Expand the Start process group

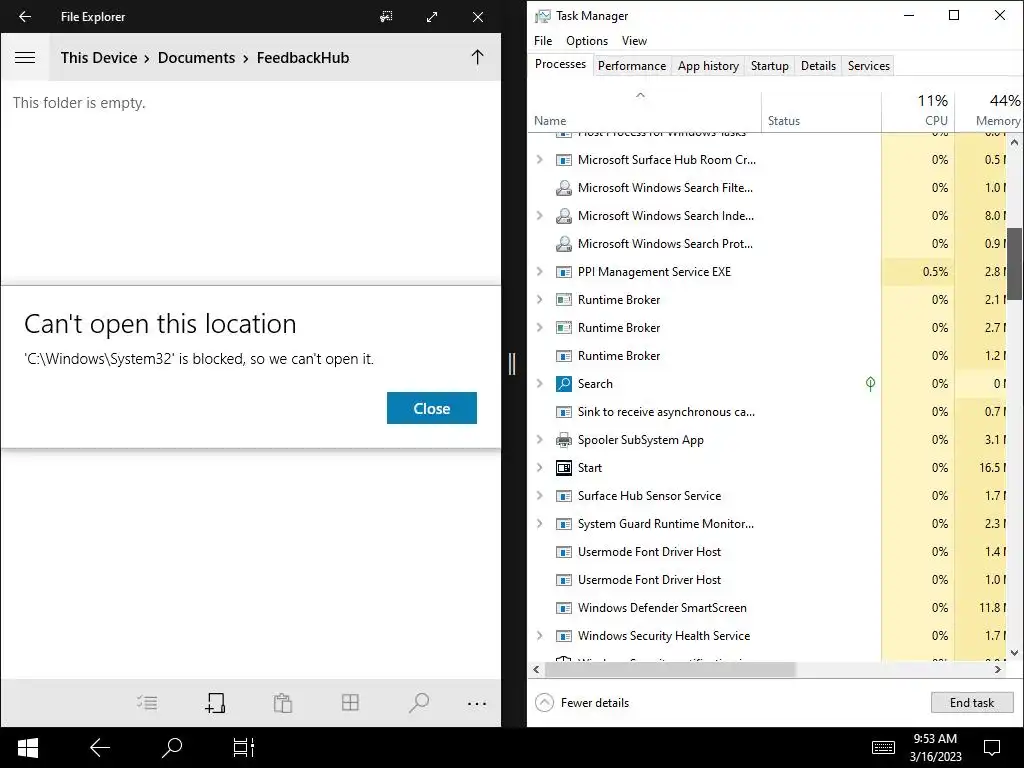click(x=539, y=468)
